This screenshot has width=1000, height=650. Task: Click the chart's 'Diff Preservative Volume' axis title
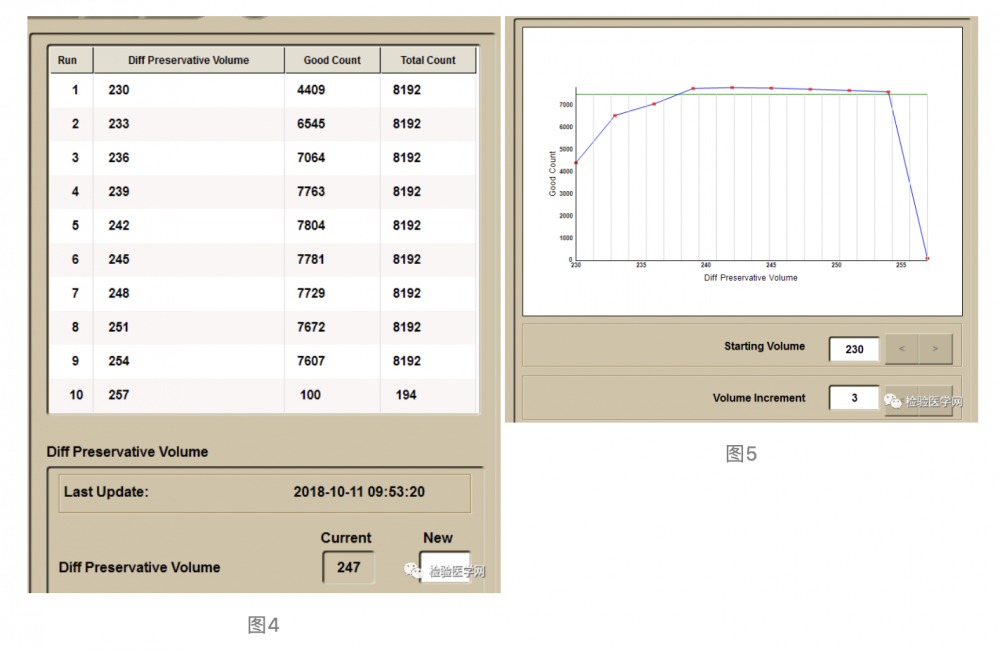(x=751, y=277)
